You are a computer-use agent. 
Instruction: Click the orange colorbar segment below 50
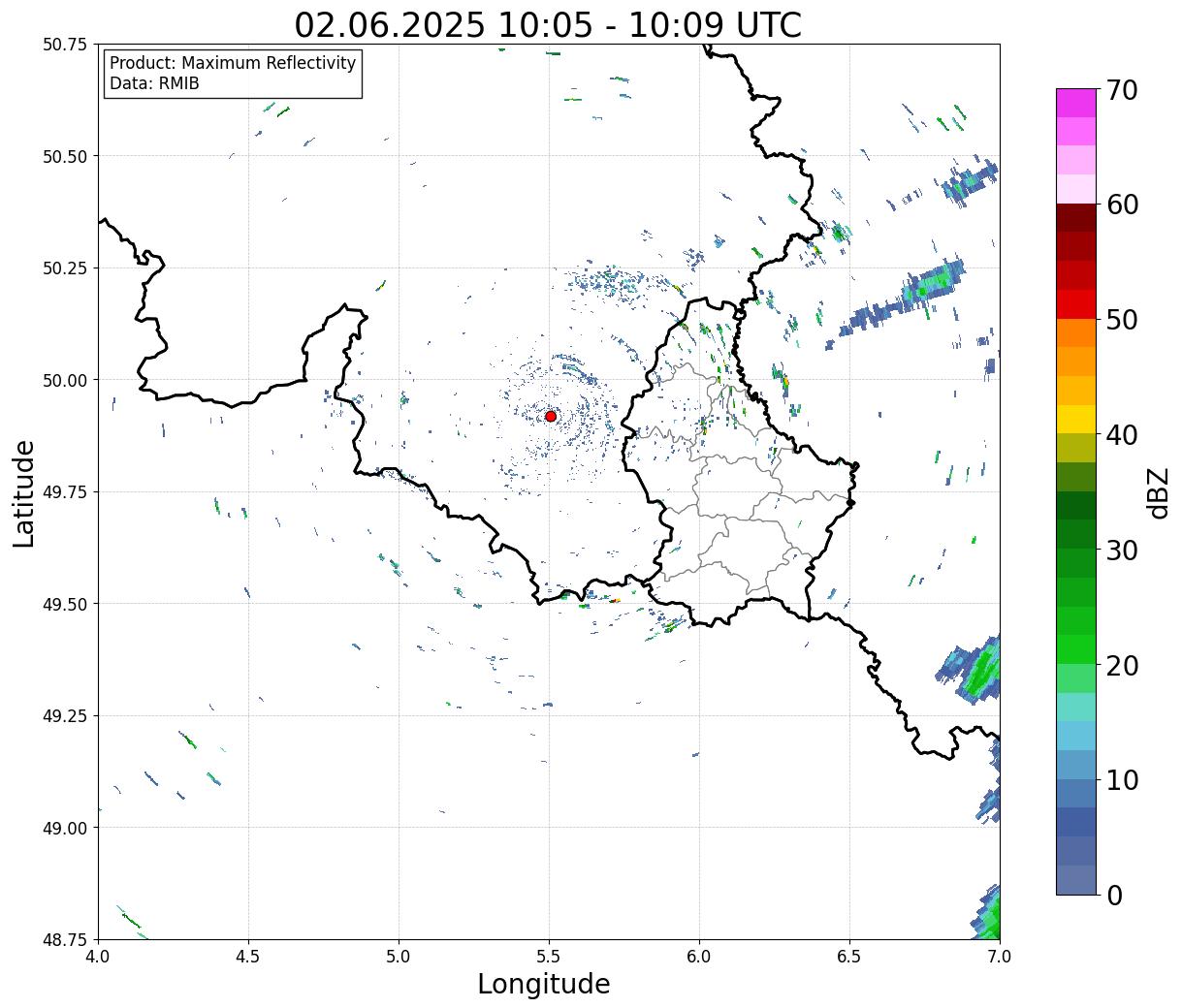[1076, 333]
